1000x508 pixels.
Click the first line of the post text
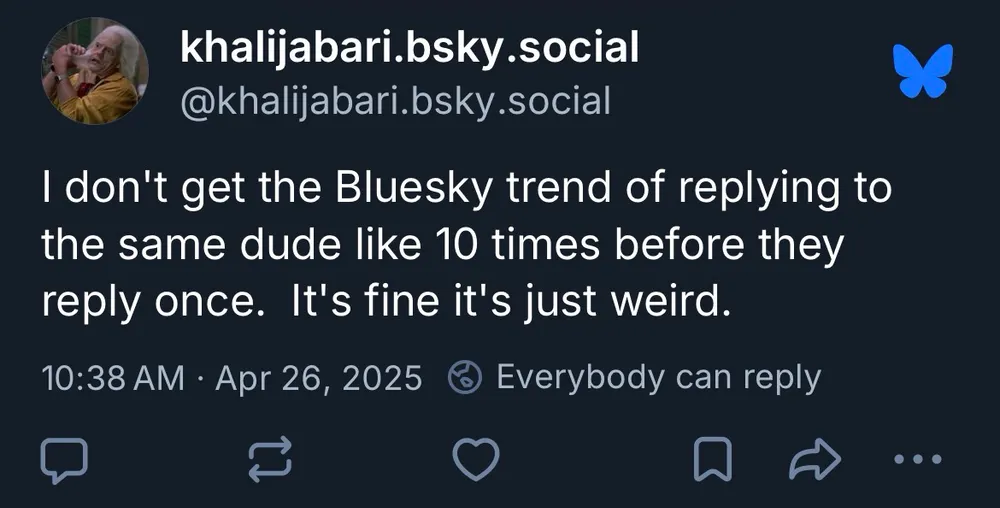click(466, 189)
